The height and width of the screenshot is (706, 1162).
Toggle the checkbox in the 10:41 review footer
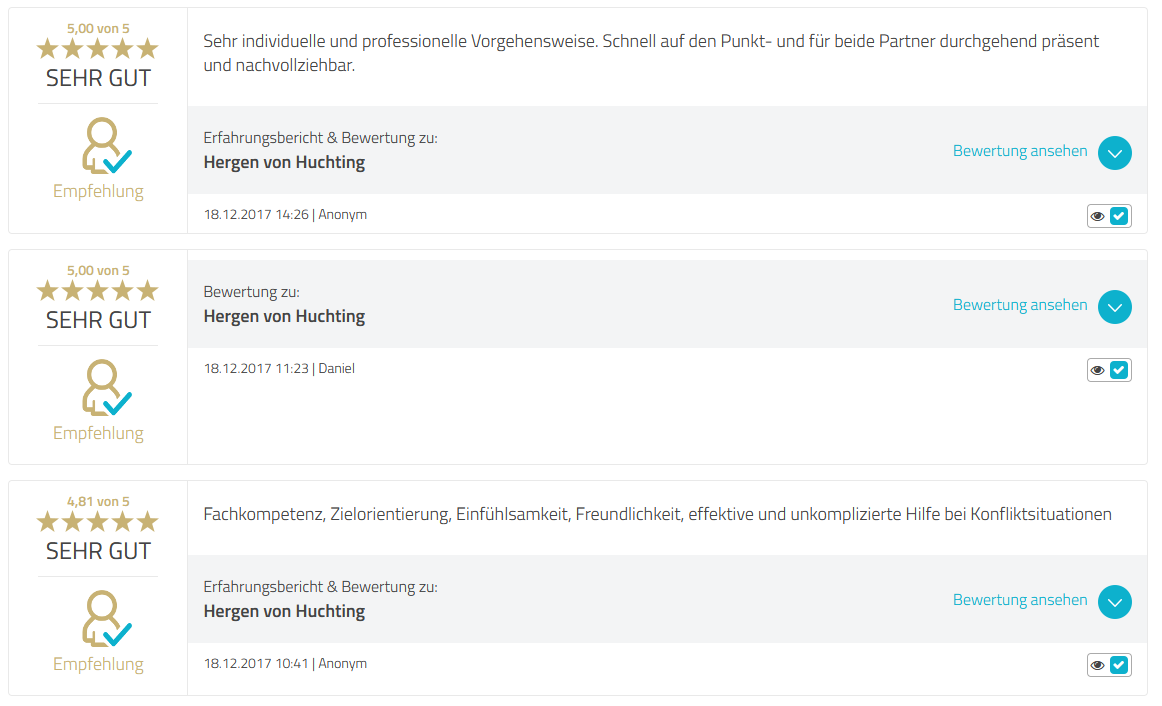[1119, 665]
